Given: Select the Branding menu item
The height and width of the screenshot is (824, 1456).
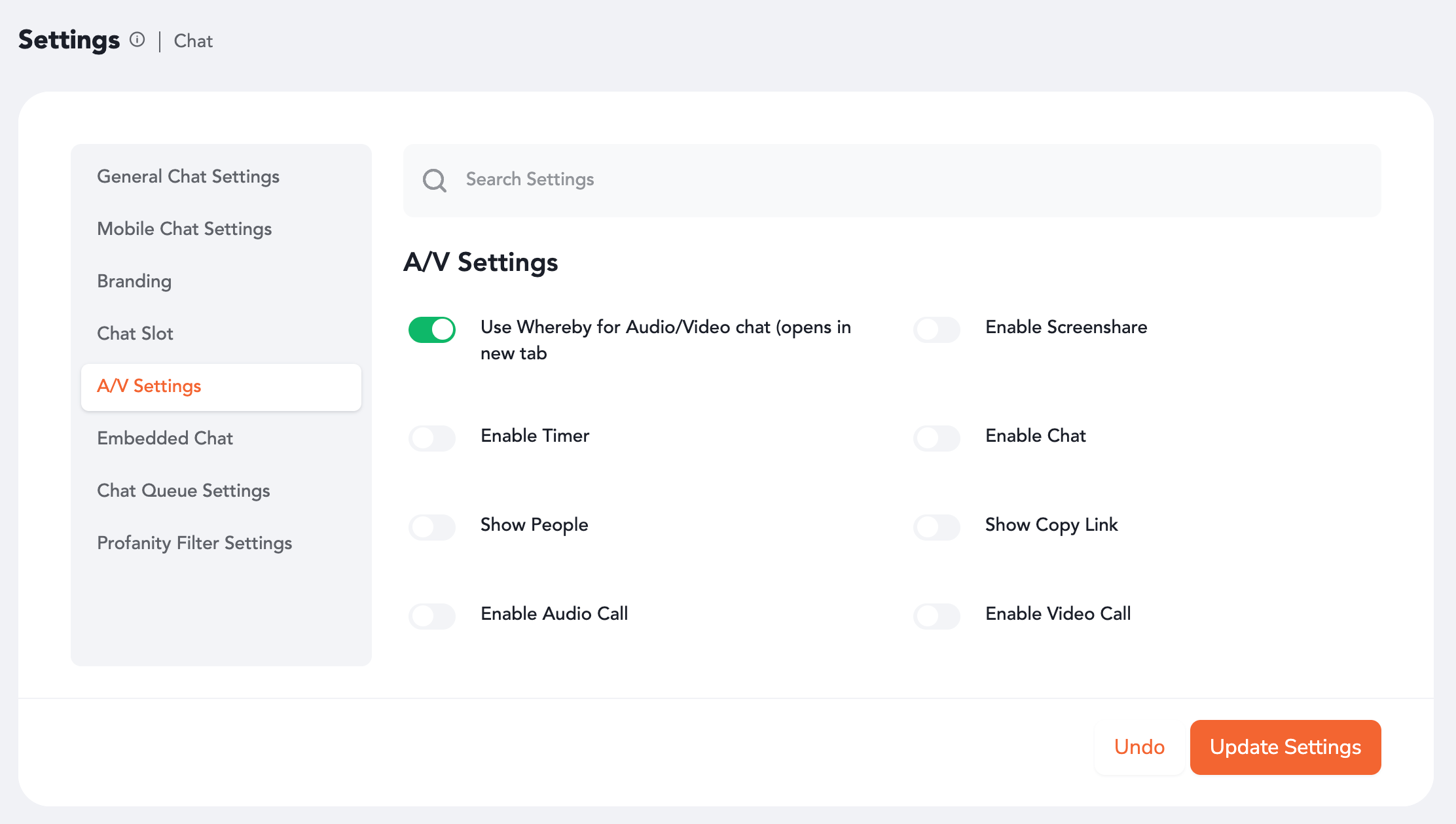Looking at the screenshot, I should [134, 281].
